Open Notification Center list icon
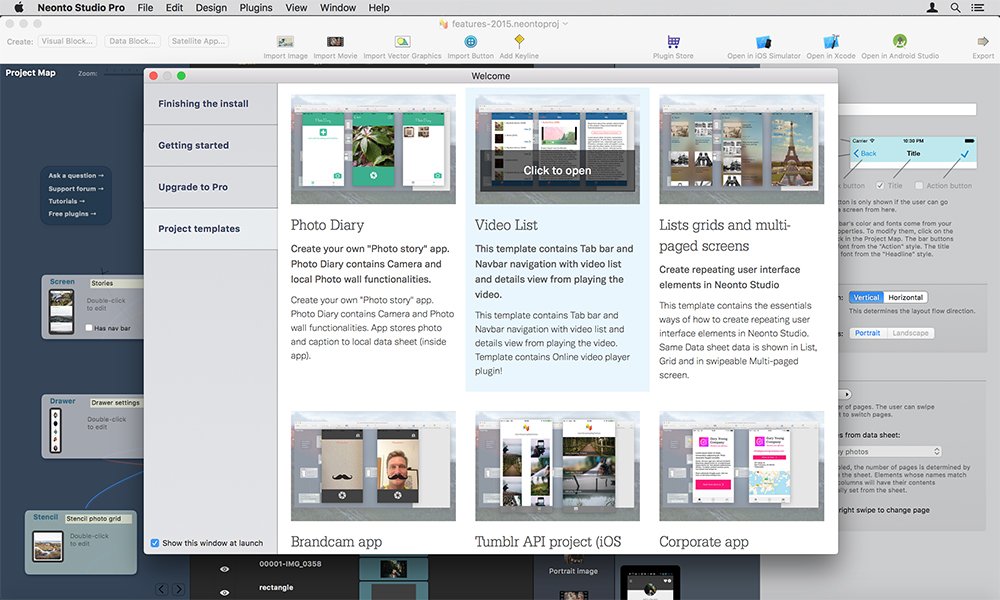 click(x=977, y=8)
